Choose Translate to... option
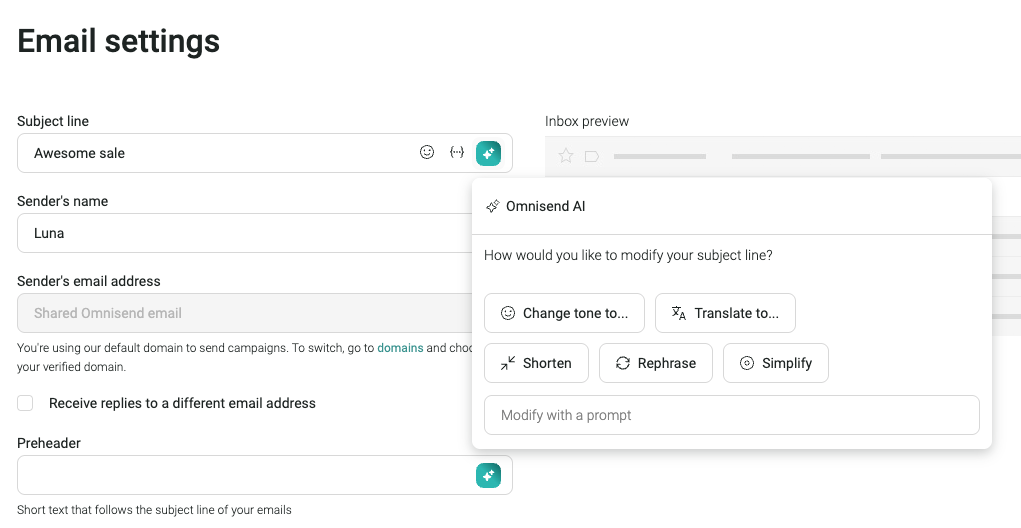 coord(725,313)
